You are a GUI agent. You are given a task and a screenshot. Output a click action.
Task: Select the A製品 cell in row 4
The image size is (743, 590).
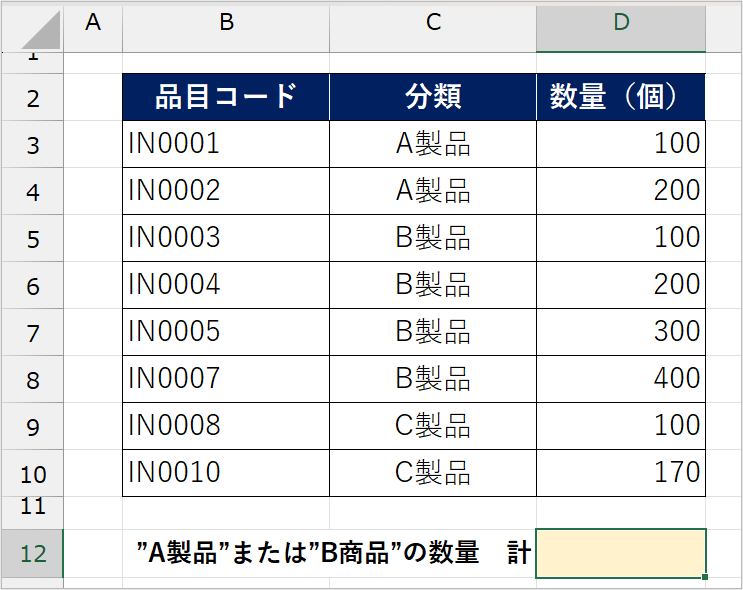433,191
